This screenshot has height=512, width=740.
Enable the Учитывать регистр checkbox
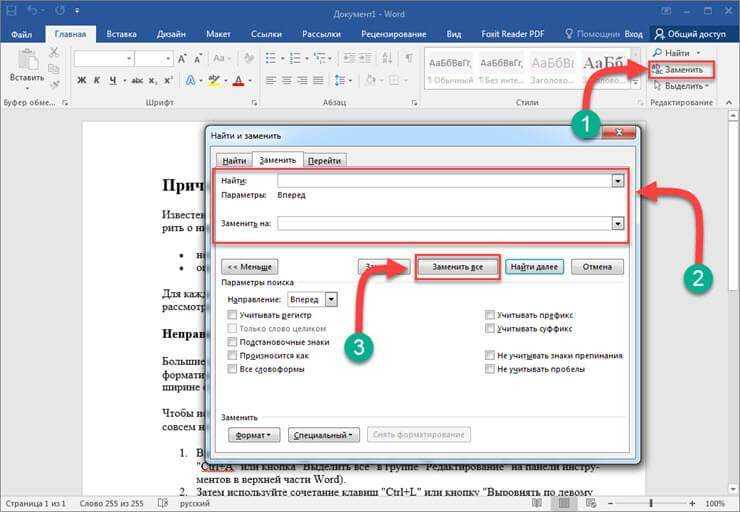tap(232, 315)
